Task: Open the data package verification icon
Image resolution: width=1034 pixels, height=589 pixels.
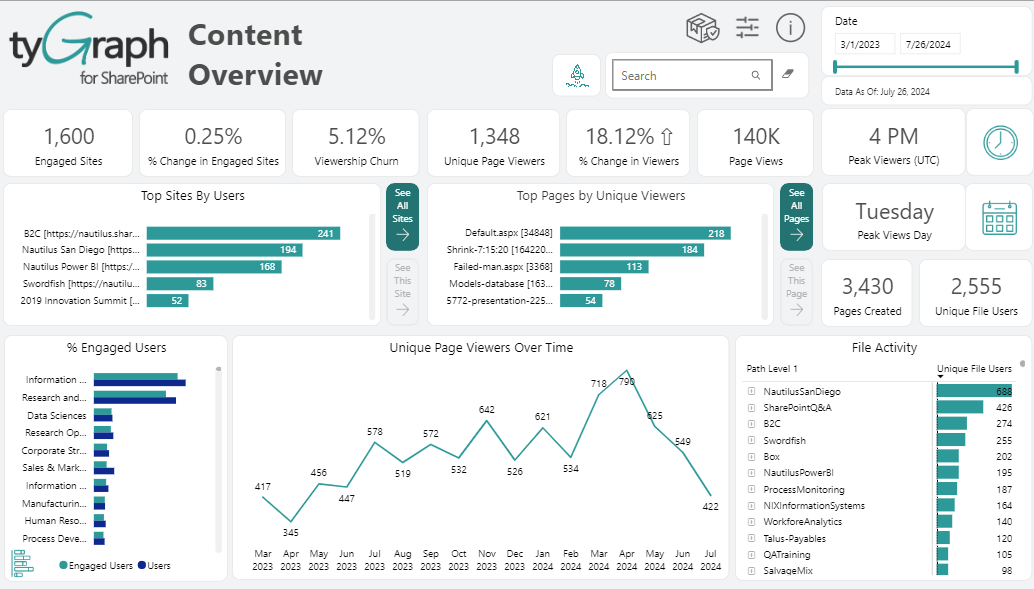Action: point(703,28)
